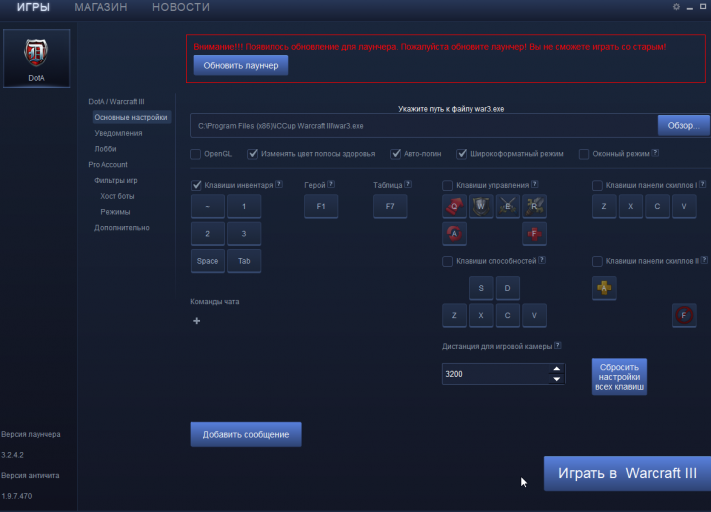The image size is (711, 512).
Task: Switch to the МАГАЗИН tab
Action: tap(101, 7)
